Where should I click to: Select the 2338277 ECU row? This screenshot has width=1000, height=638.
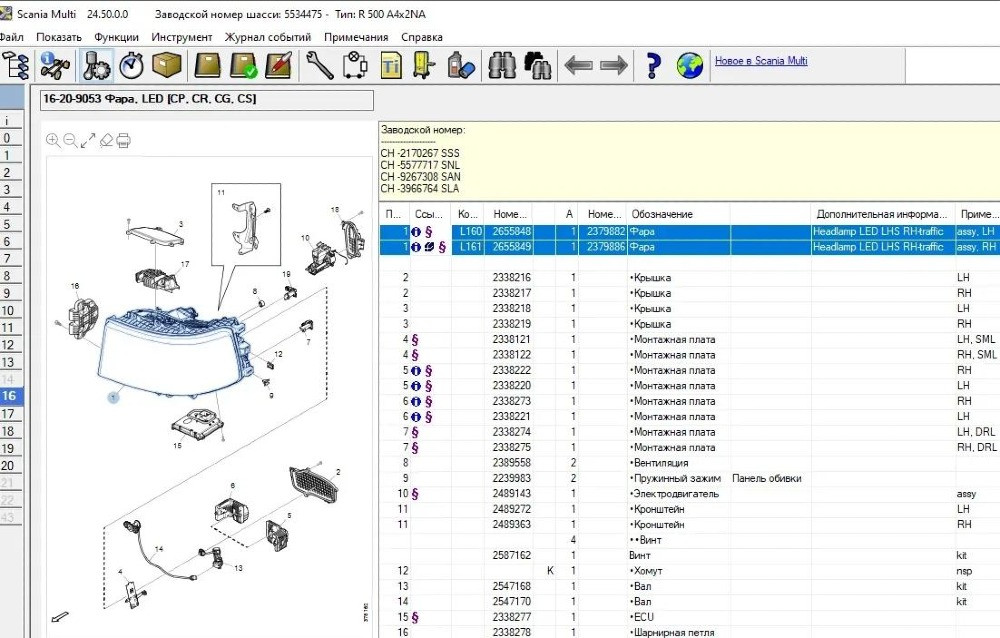coord(689,617)
